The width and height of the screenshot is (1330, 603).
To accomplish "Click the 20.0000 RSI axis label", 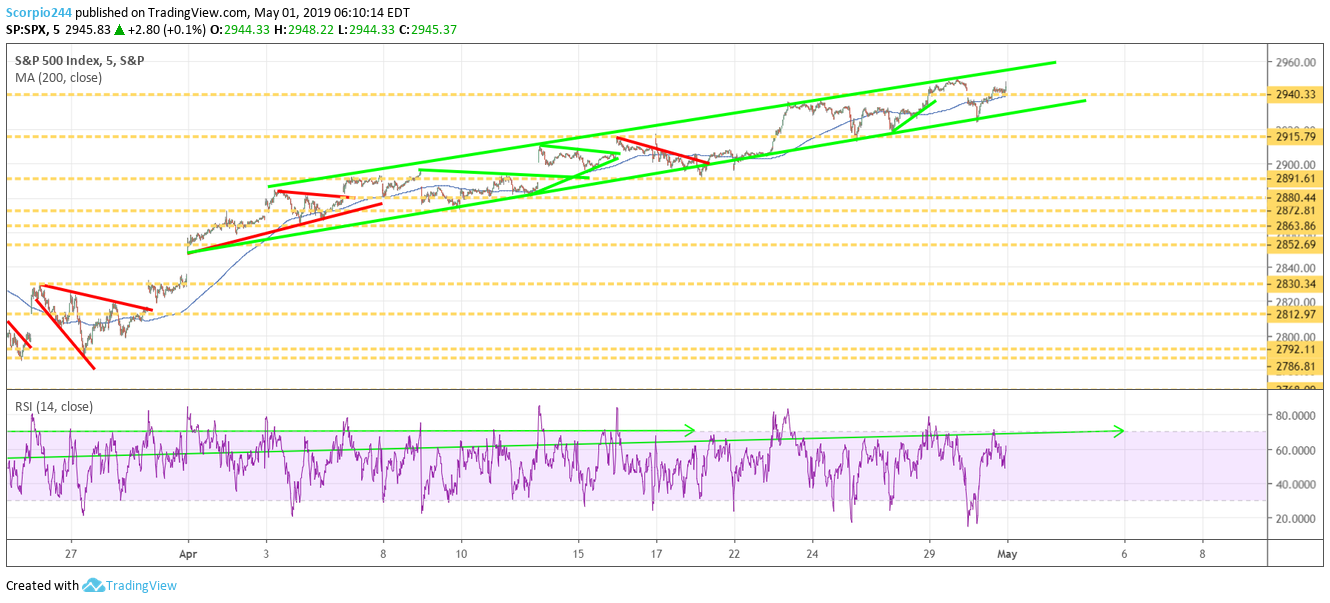I will point(1295,519).
